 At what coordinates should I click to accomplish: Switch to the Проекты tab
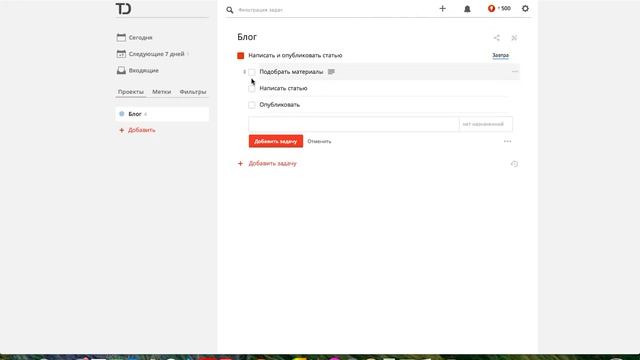[x=131, y=92]
